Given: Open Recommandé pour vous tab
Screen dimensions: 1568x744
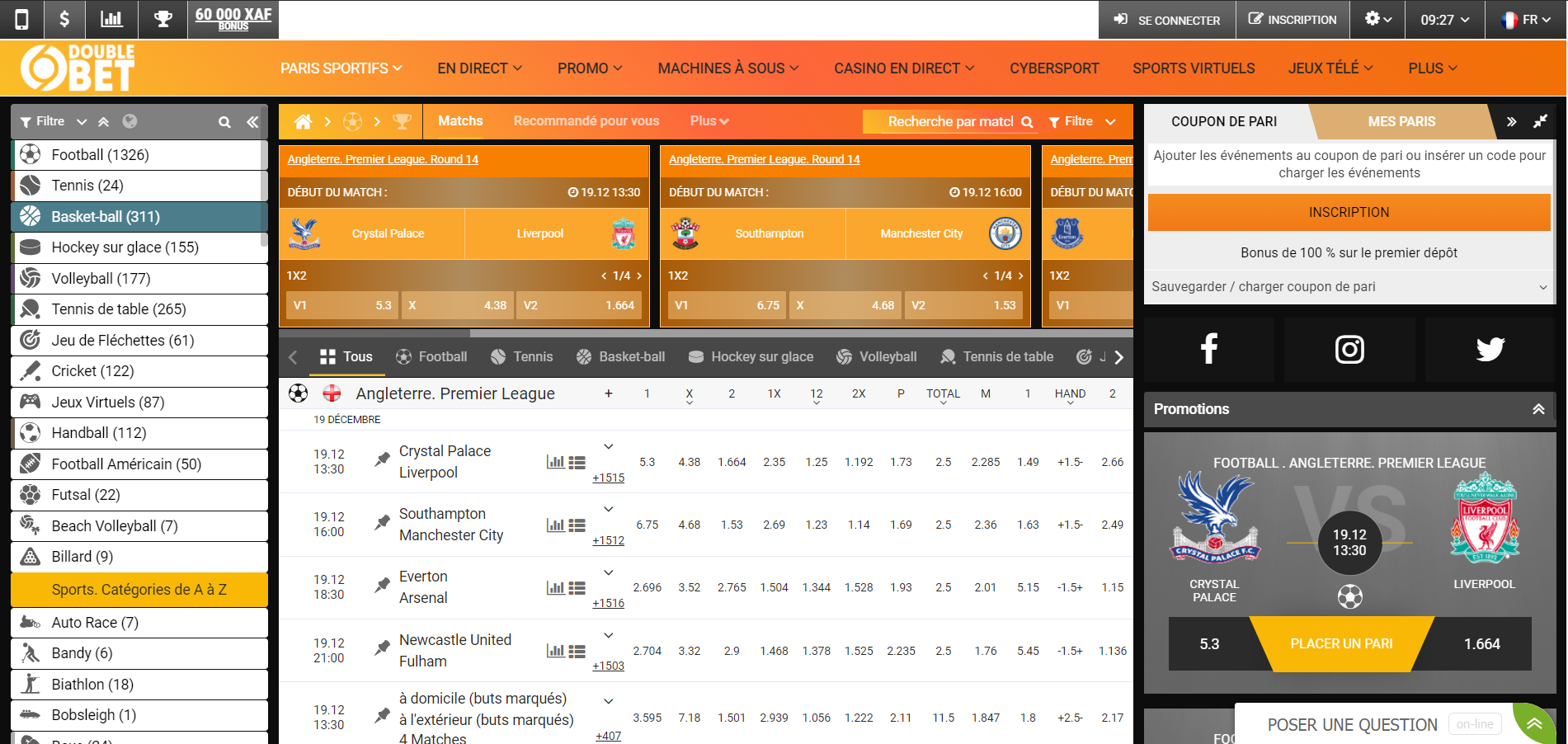Looking at the screenshot, I should coord(586,121).
